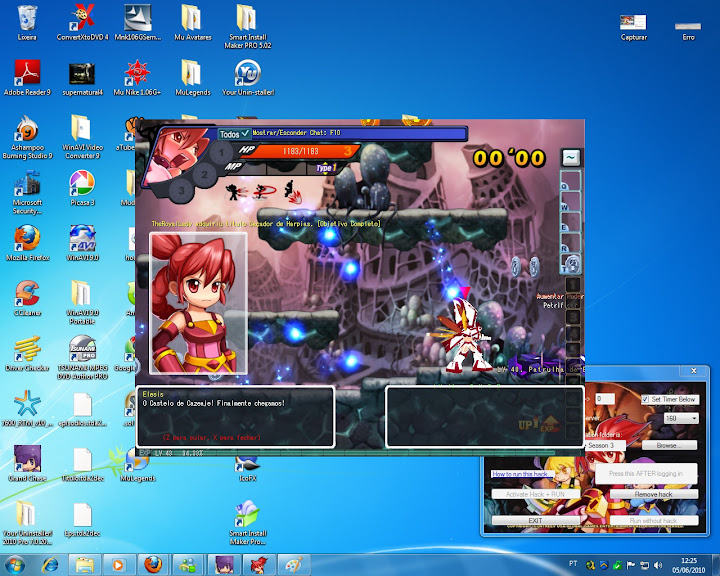Open the Erro desktop icon

(688, 31)
